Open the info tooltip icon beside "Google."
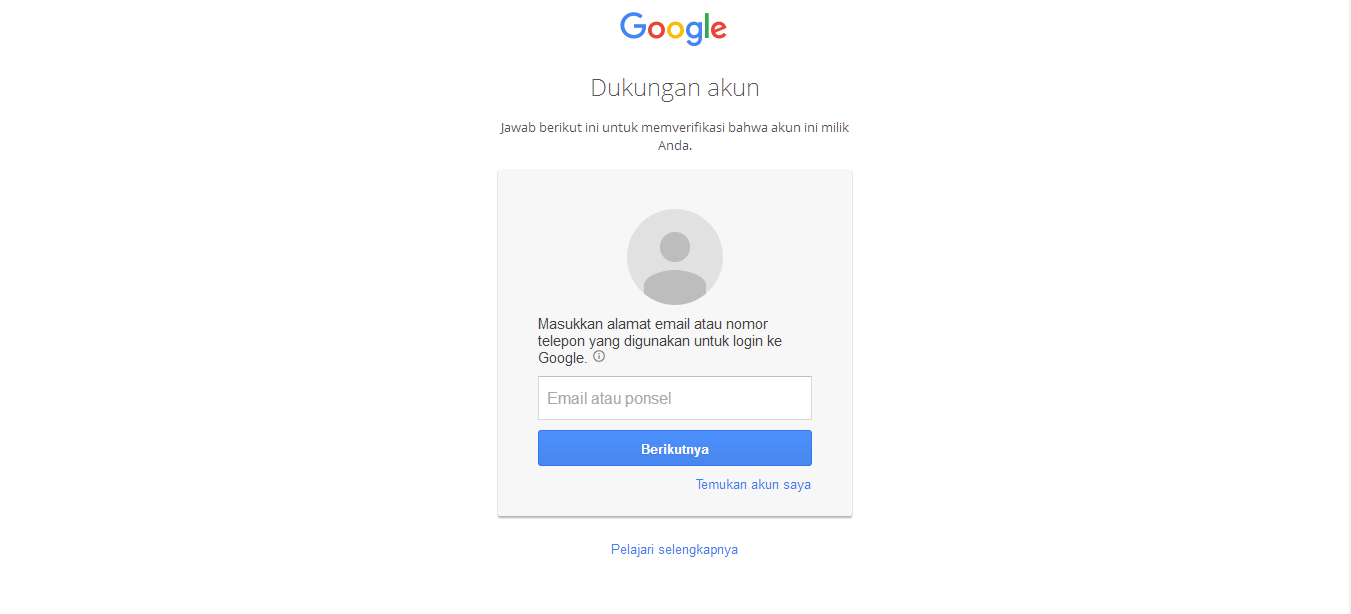The image size is (1351, 614). [599, 356]
